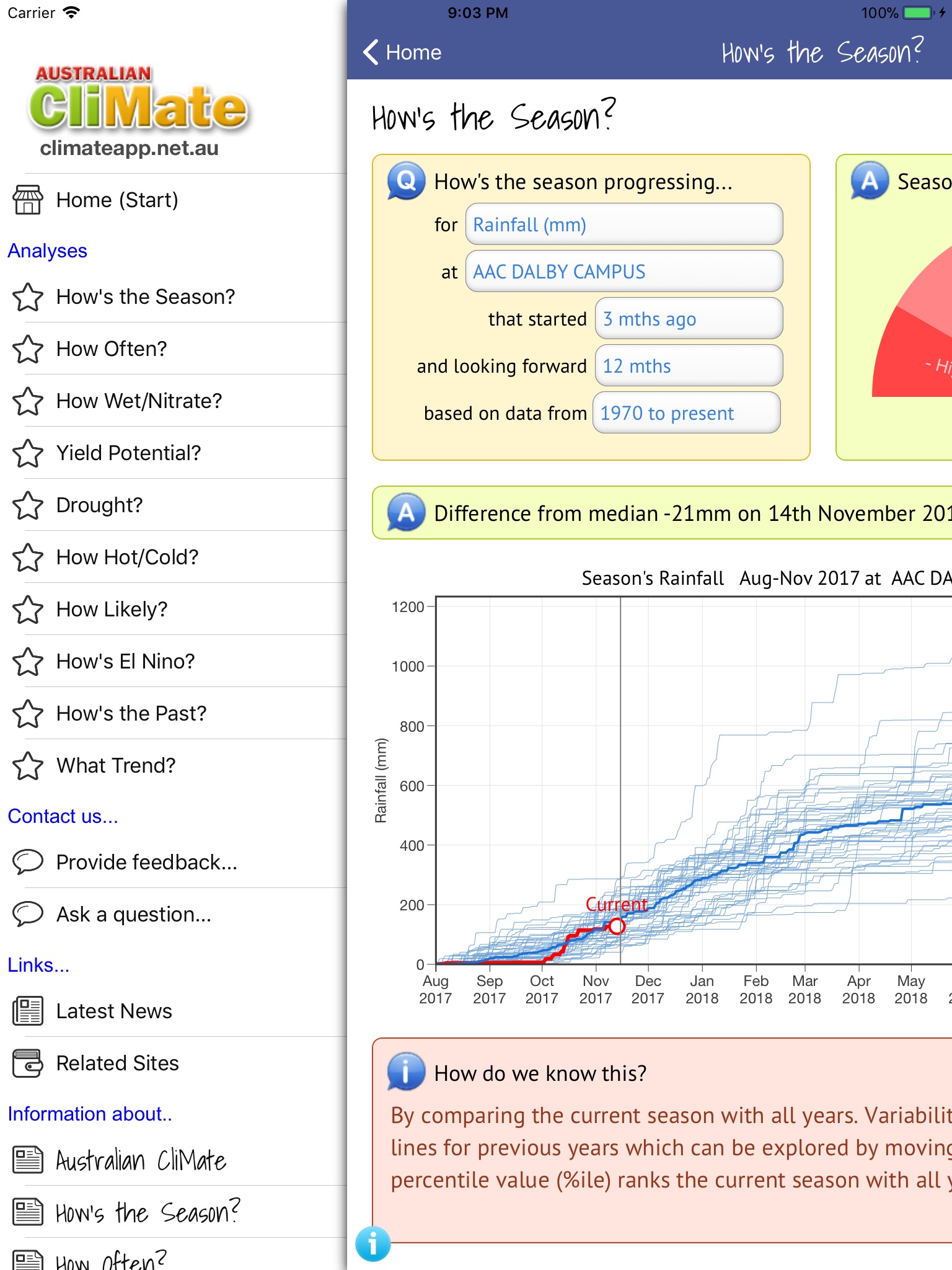
Task: Tap the Q bubble icon in question panel
Action: point(406,181)
